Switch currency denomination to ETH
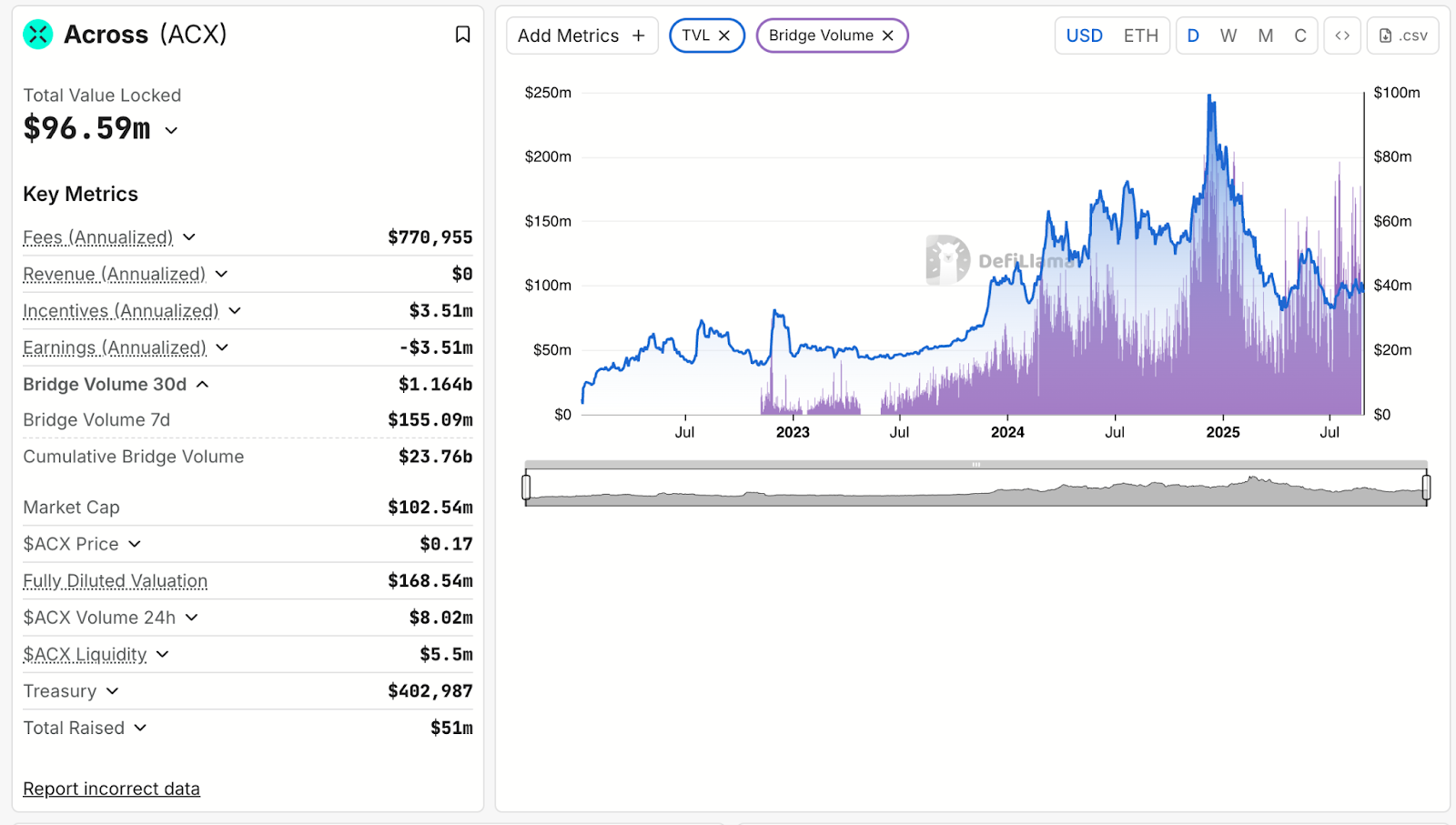The image size is (1456, 825). 1140,35
